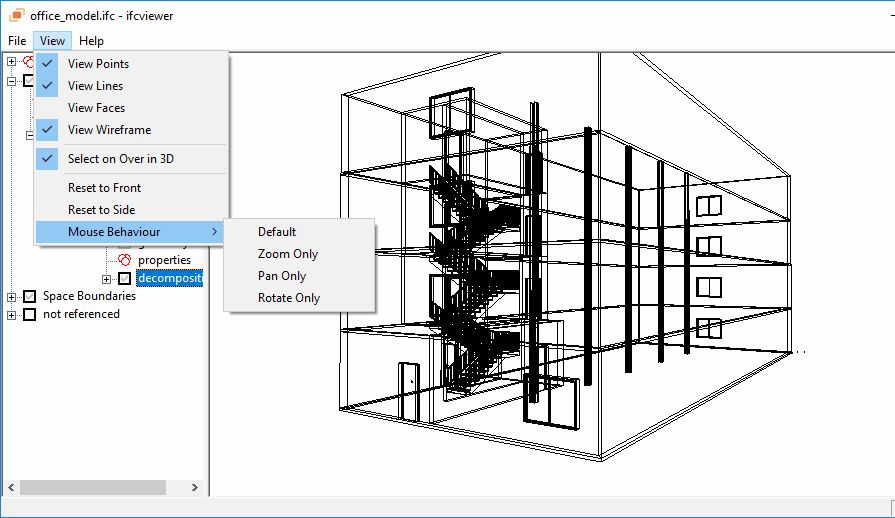The width and height of the screenshot is (895, 518).
Task: Expand the top red-icon tree node
Action: coord(11,61)
